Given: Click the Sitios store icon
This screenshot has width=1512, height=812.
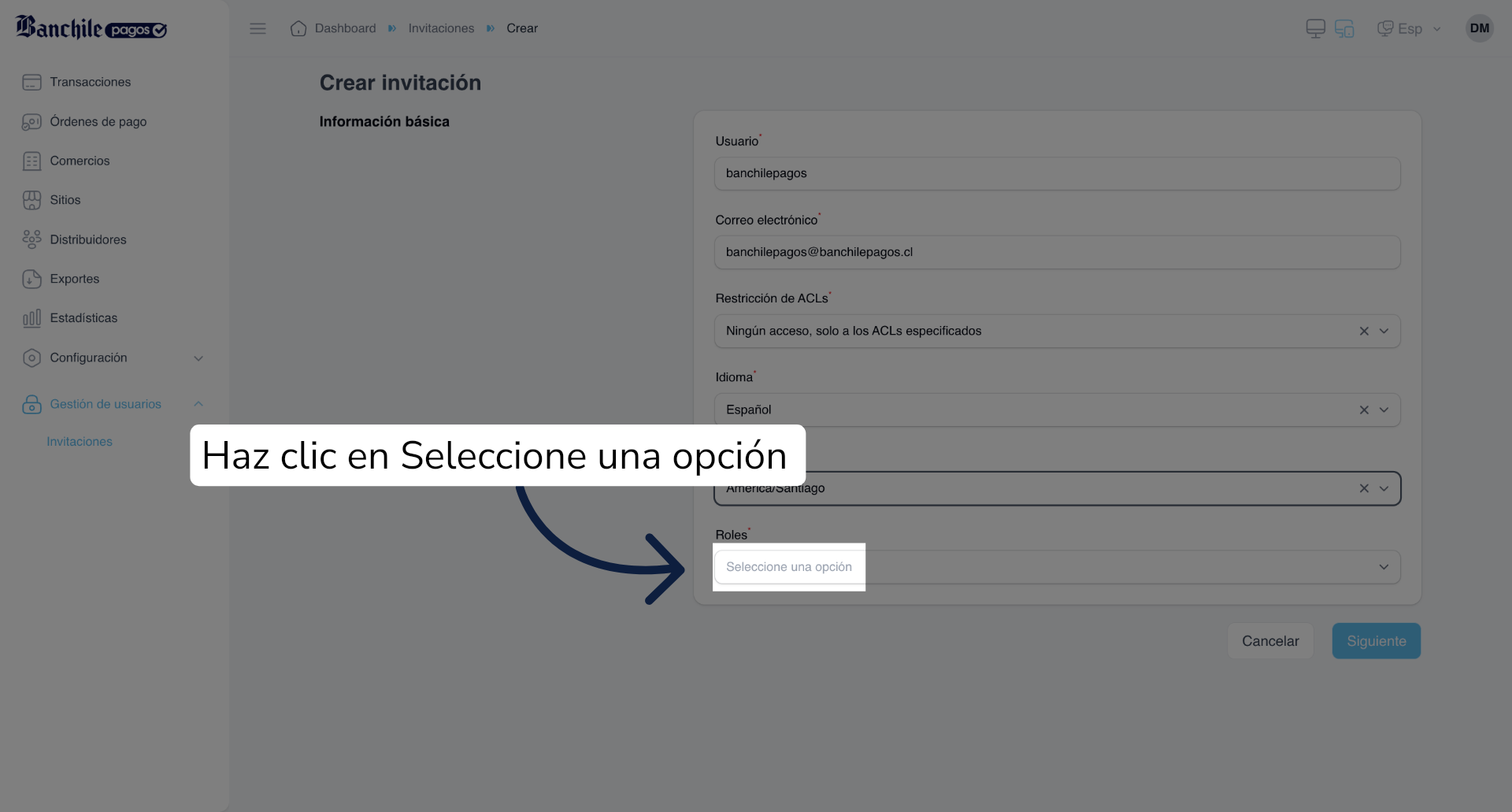Looking at the screenshot, I should (31, 200).
